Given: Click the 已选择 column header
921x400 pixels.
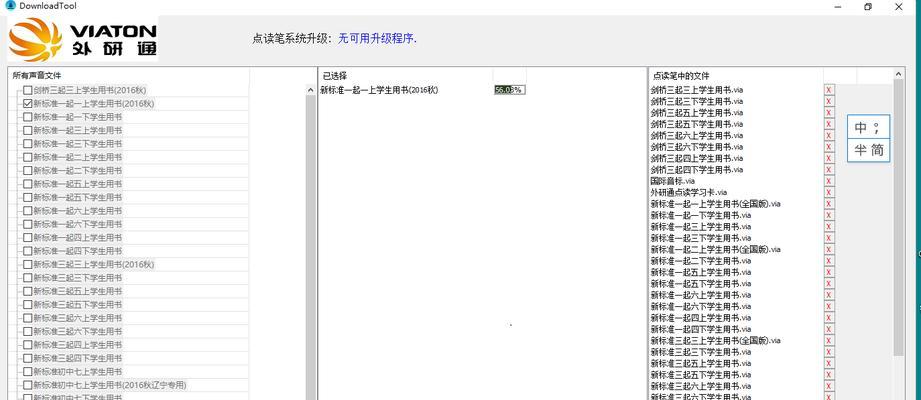Looking at the screenshot, I should point(405,75).
